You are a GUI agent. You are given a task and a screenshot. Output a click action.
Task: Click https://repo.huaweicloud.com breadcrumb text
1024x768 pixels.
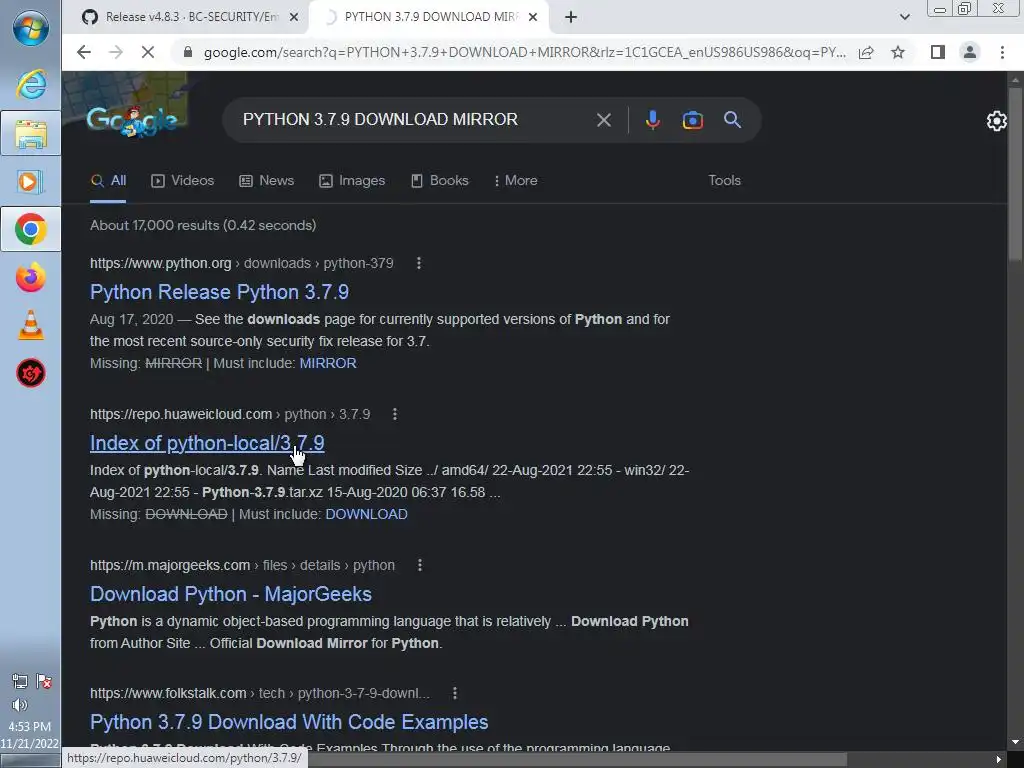point(181,414)
